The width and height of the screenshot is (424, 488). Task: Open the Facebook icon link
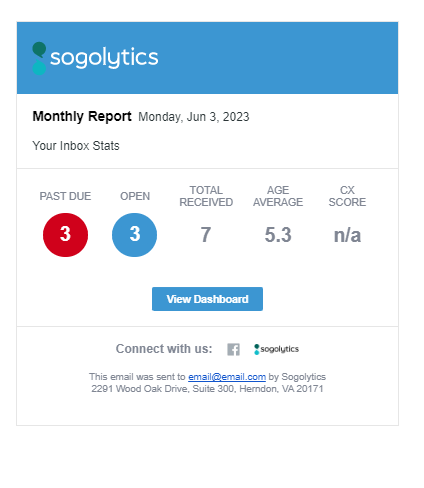point(233,349)
